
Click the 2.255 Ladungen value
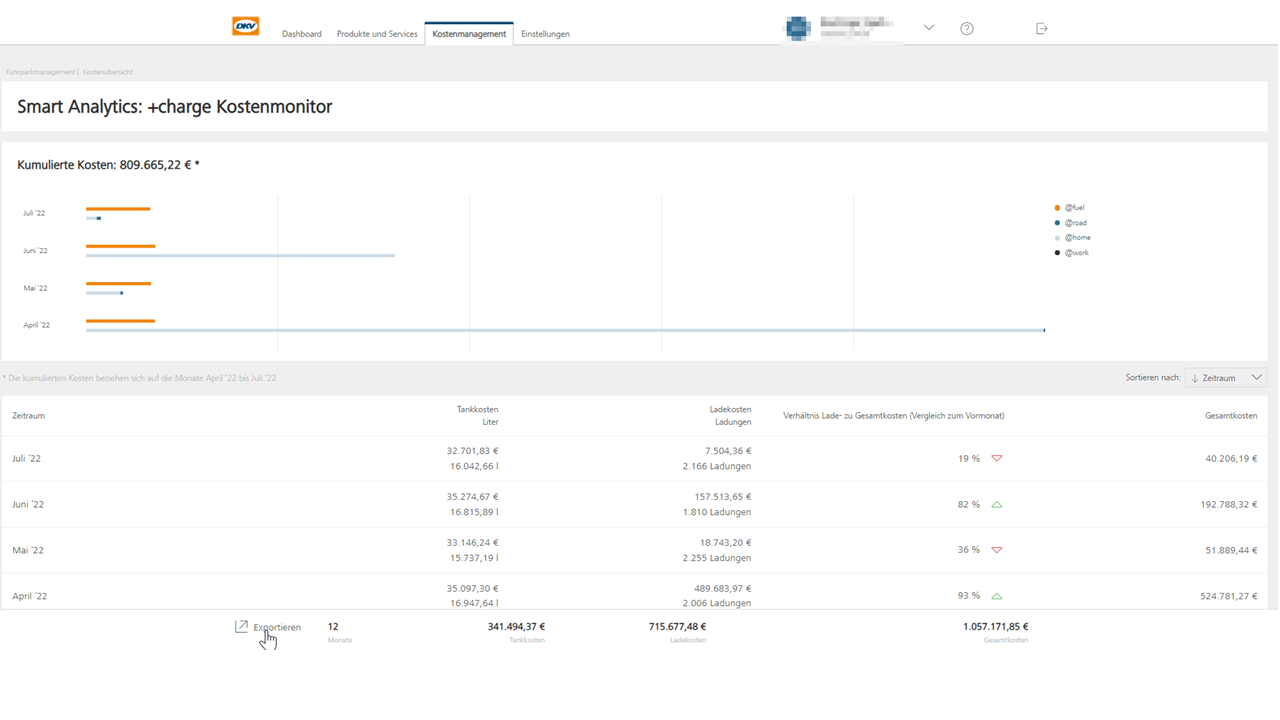pyautogui.click(x=717, y=558)
